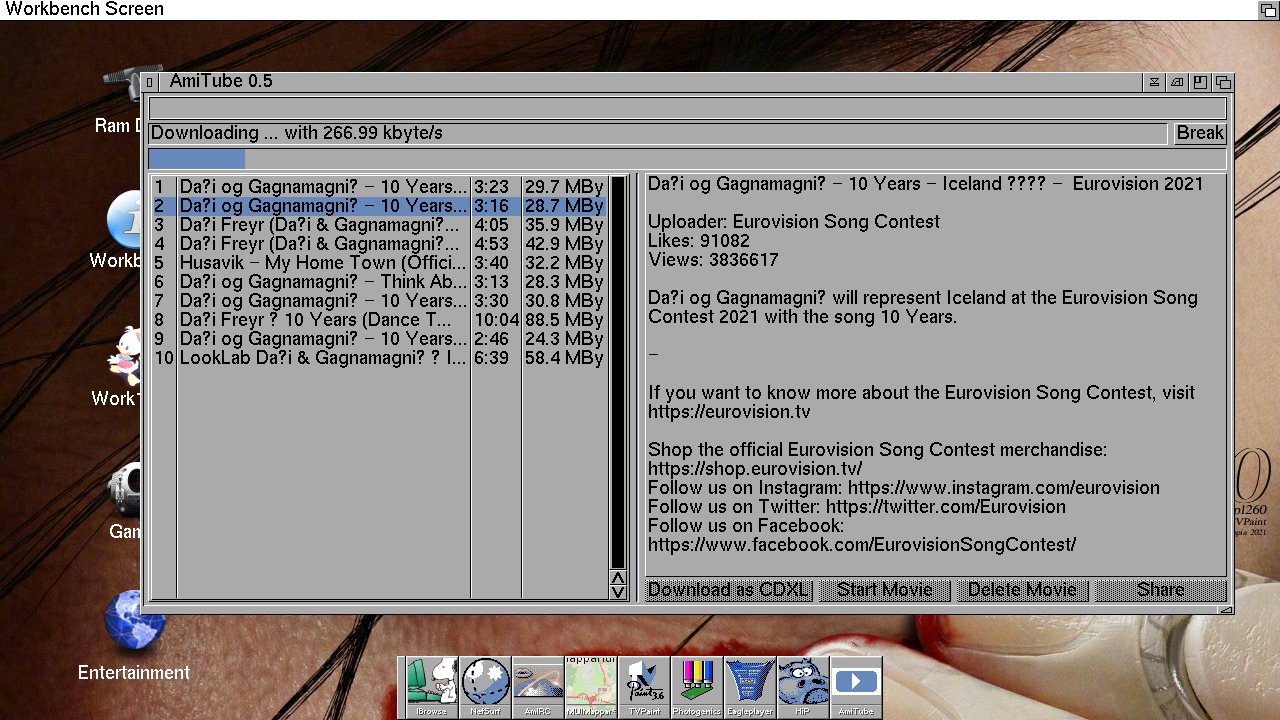Click the Start Movie button
Screen dimensions: 1280x720
tap(884, 590)
